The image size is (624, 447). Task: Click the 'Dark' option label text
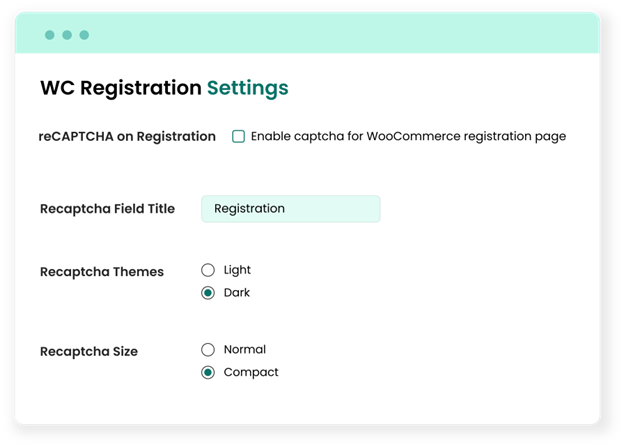click(237, 293)
